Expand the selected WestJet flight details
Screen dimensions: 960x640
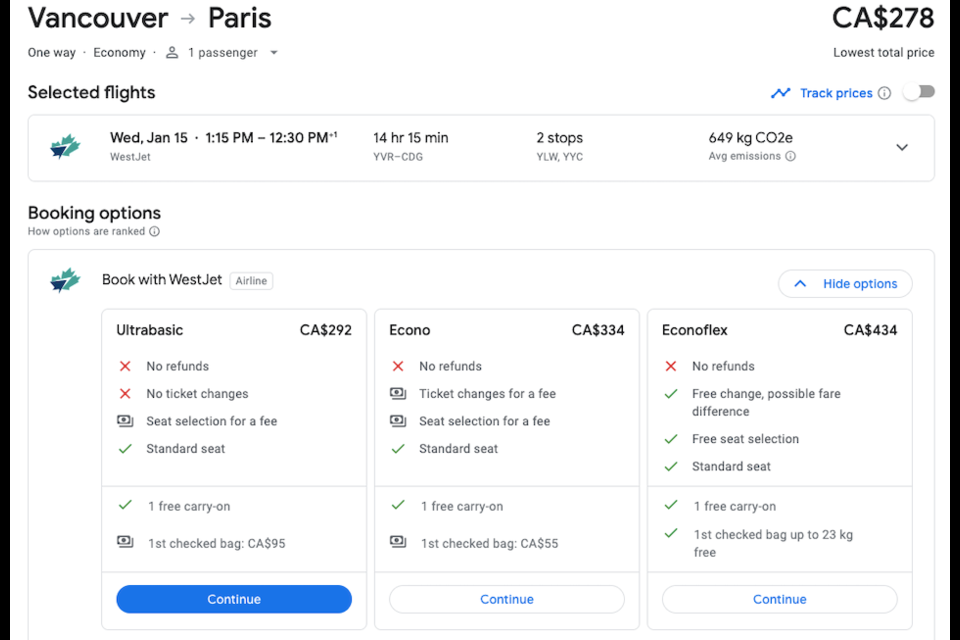pyautogui.click(x=902, y=148)
